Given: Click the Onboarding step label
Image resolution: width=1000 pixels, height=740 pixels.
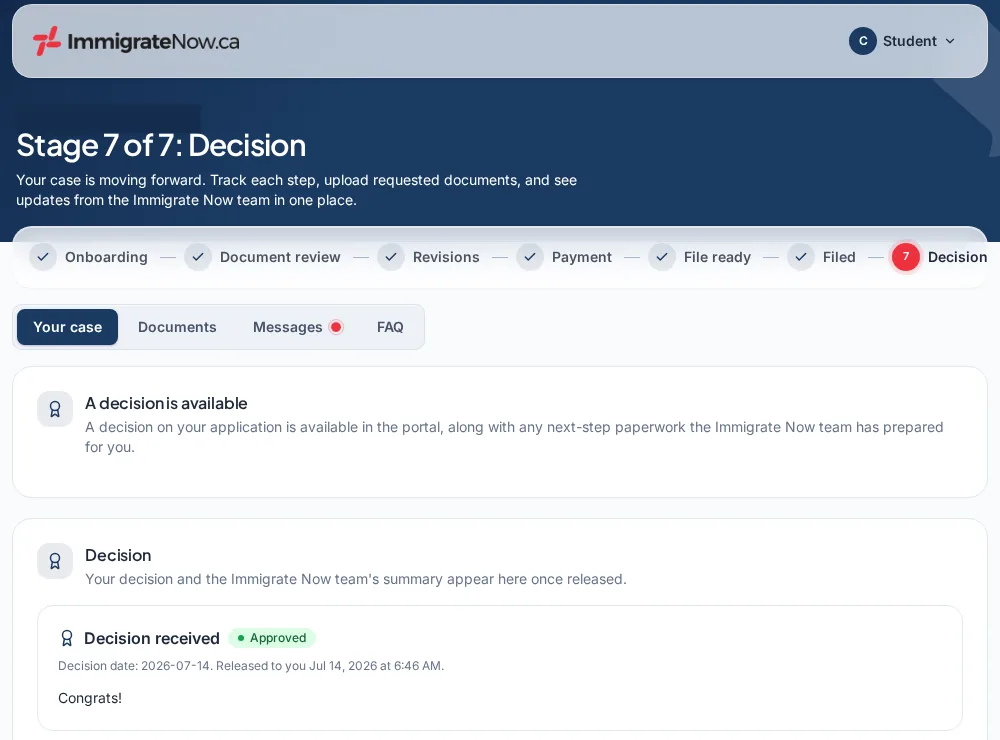Looking at the screenshot, I should [x=107, y=257].
